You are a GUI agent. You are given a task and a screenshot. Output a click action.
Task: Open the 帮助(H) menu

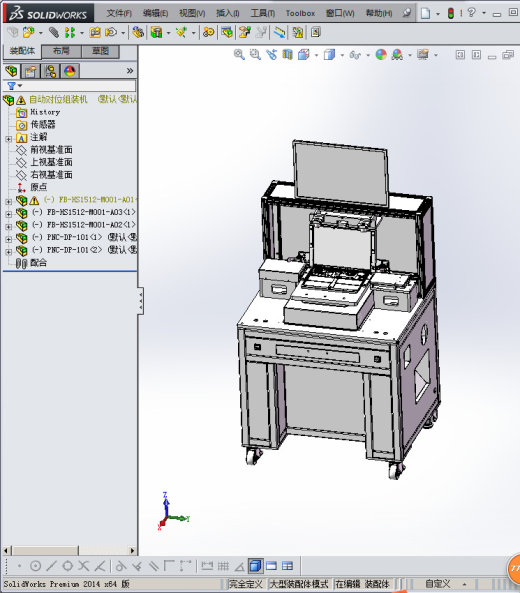point(379,13)
